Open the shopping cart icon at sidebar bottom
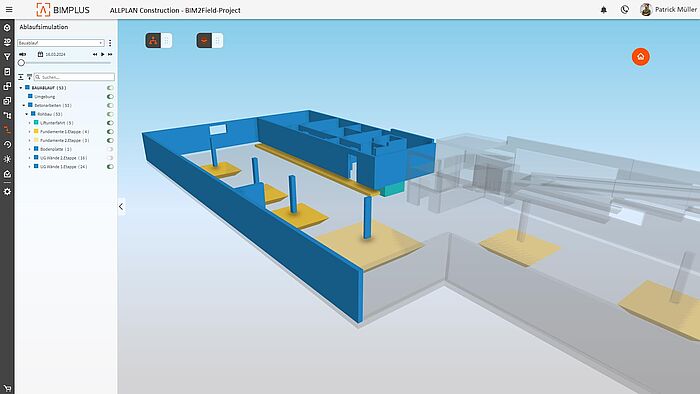 click(x=7, y=388)
